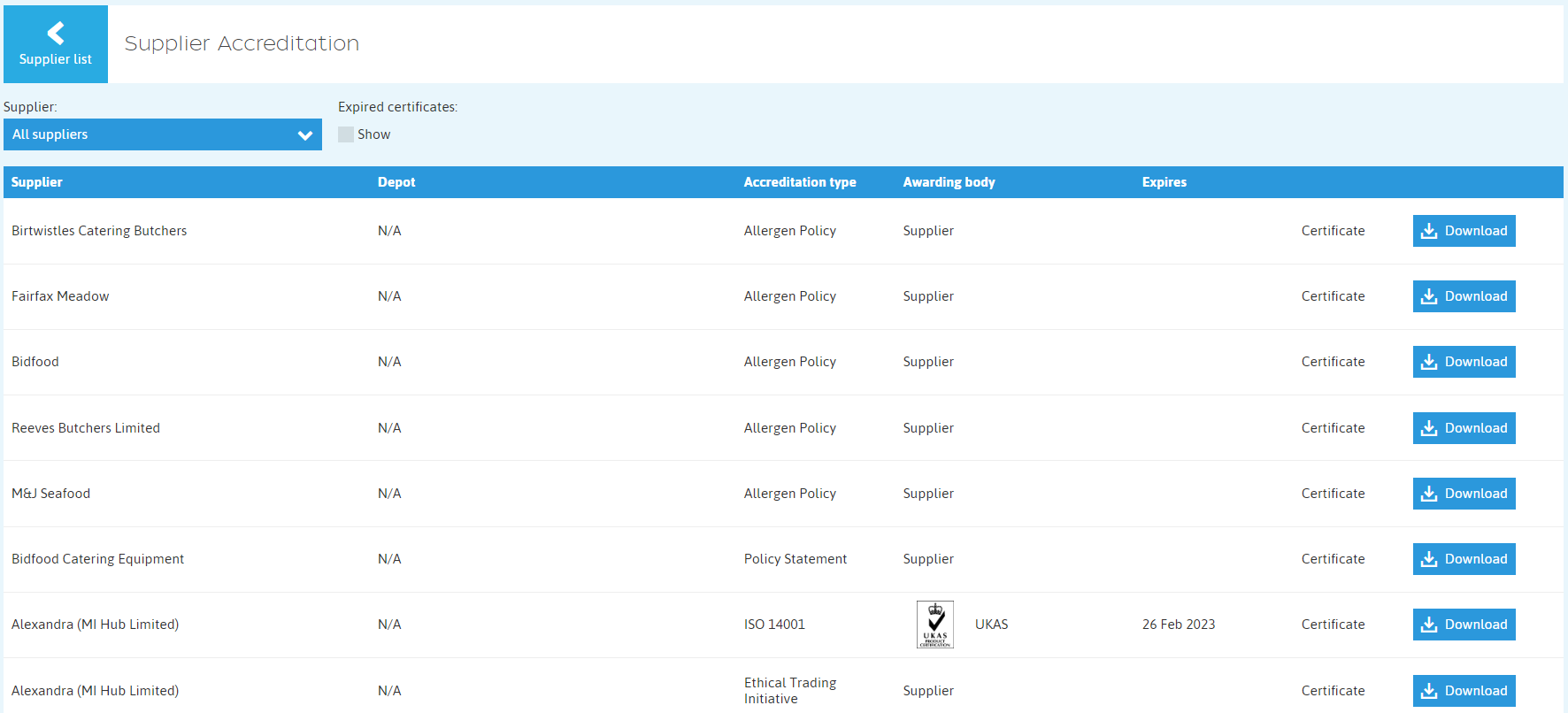
Task: Click the Expires column header
Action: pos(1164,182)
